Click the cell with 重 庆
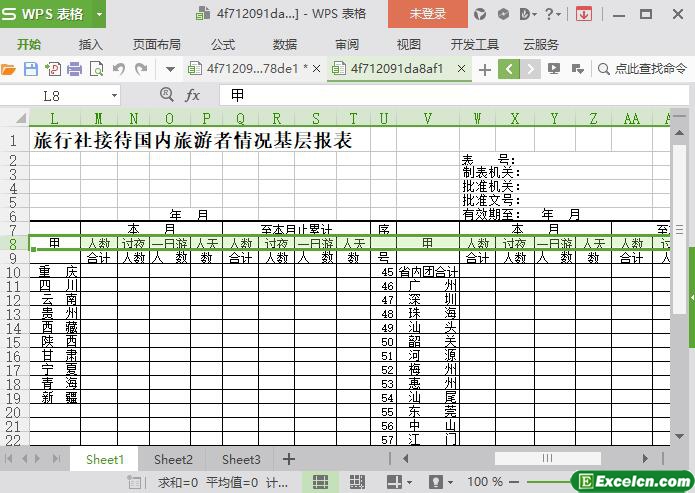 click(55, 272)
